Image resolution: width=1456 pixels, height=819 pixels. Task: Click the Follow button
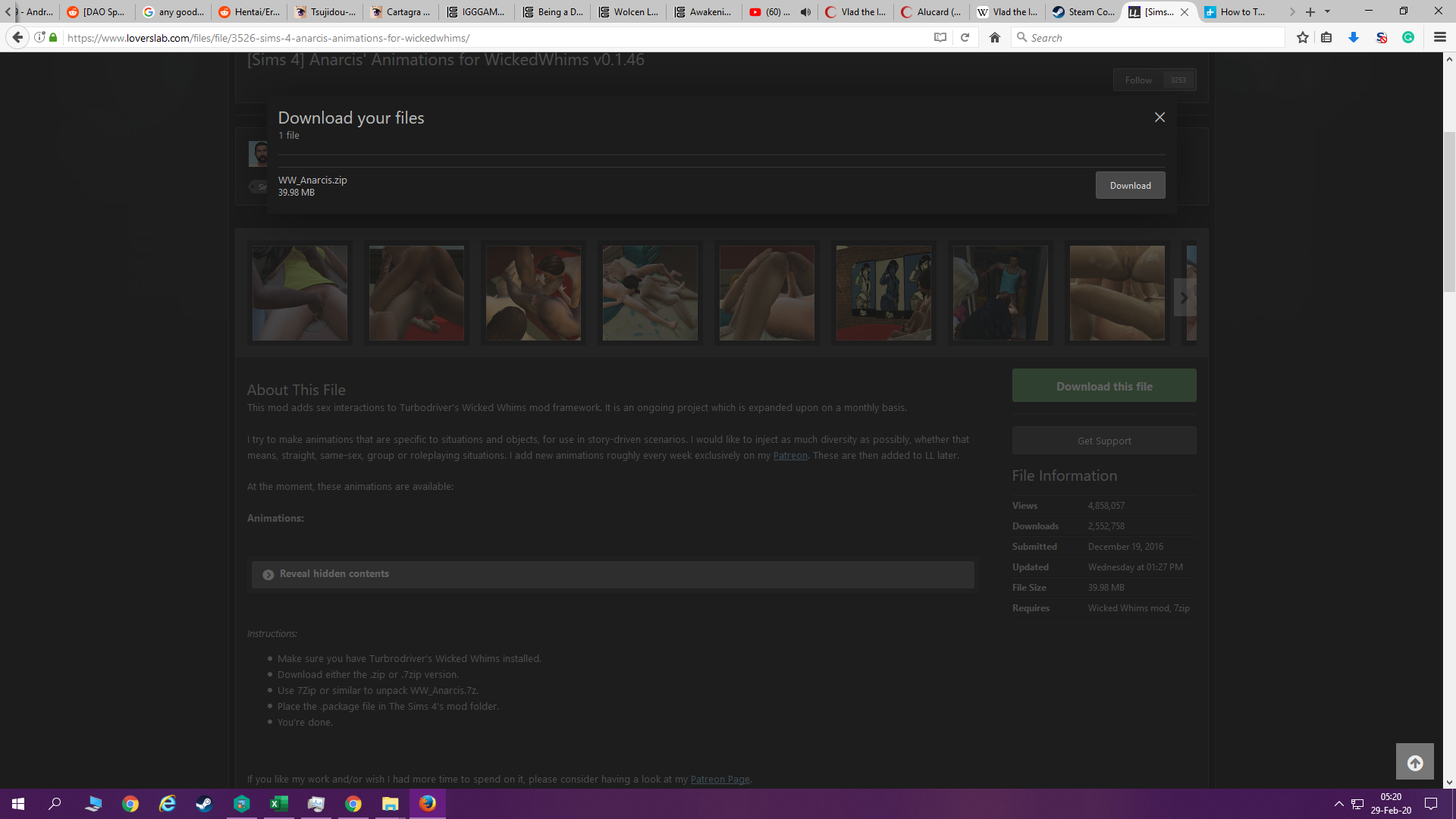1154,80
